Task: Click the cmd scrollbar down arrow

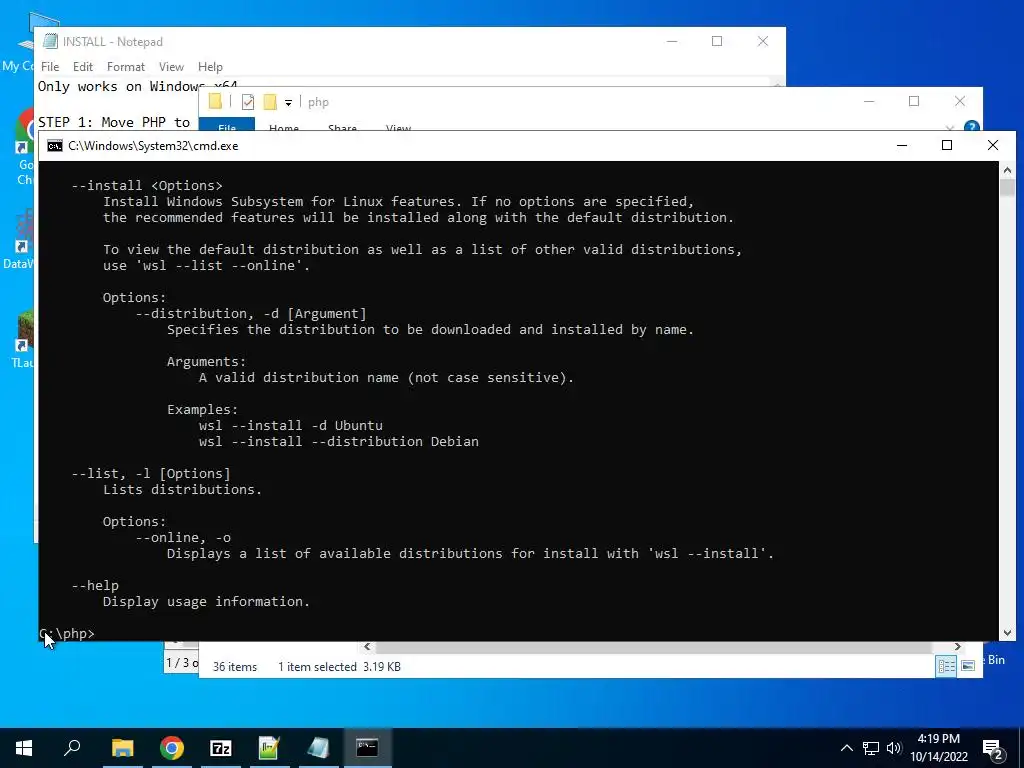Action: (1007, 632)
